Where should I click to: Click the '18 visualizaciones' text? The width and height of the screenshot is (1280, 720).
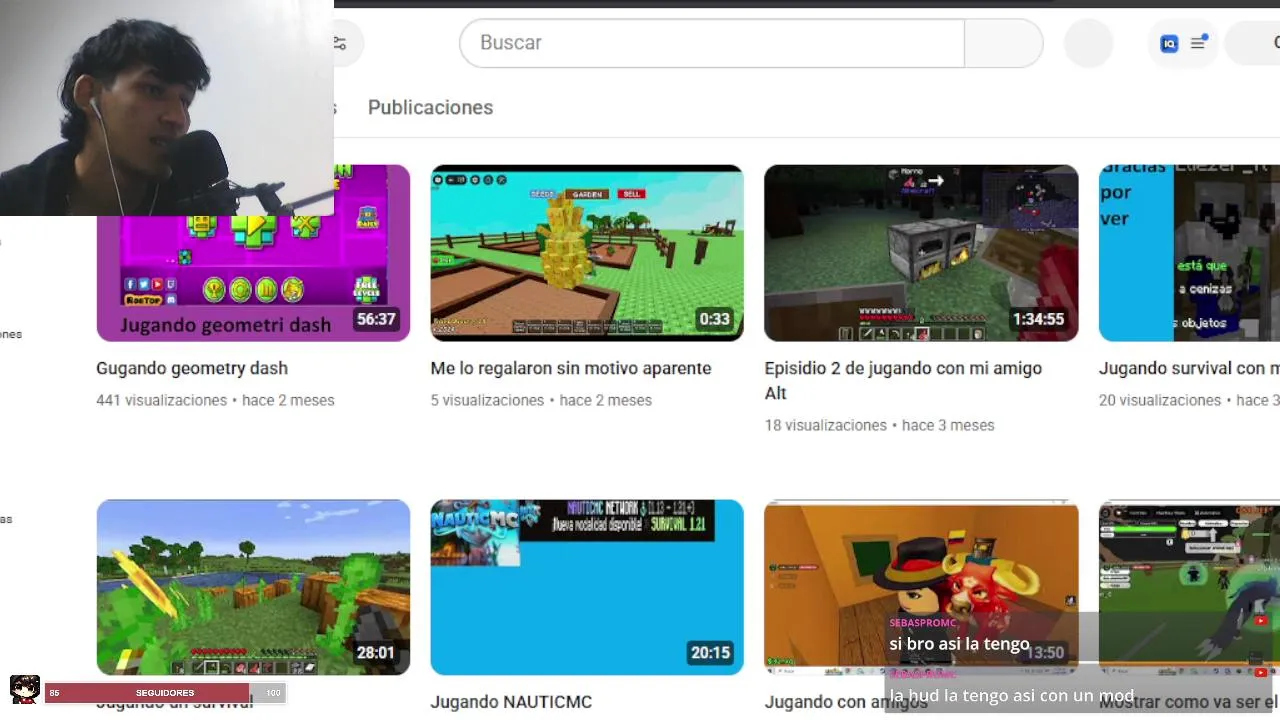click(x=826, y=425)
